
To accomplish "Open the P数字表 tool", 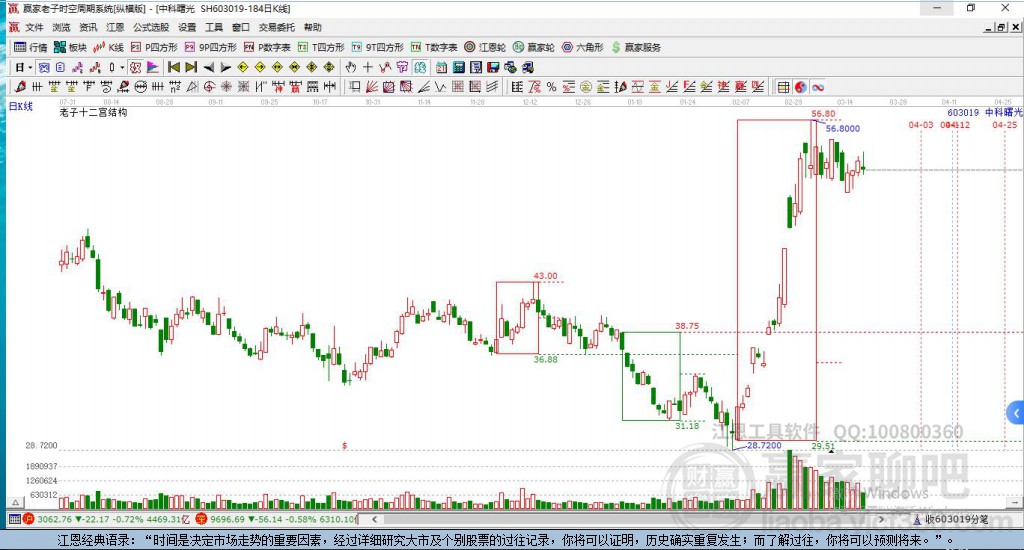I will coord(267,47).
